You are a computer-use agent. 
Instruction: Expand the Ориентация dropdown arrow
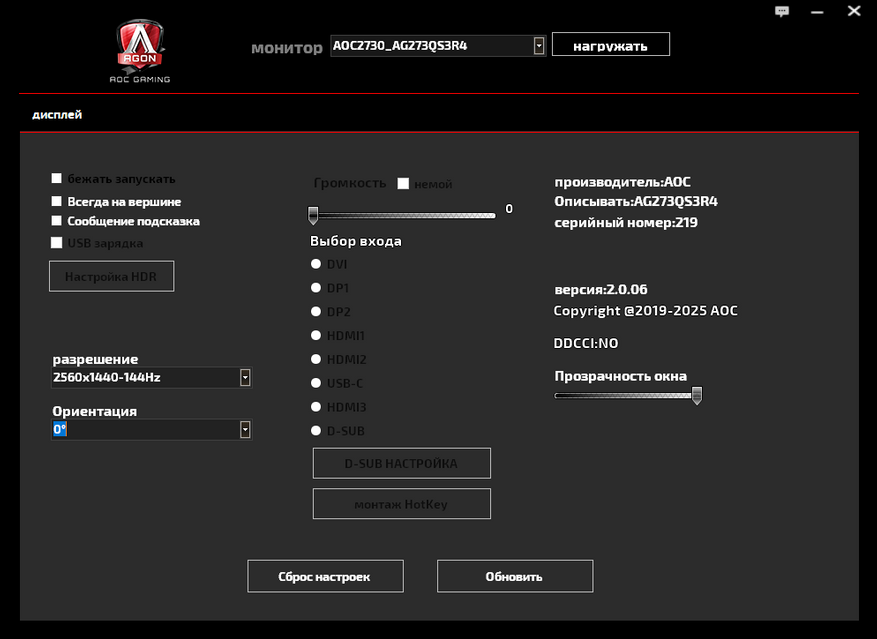245,430
